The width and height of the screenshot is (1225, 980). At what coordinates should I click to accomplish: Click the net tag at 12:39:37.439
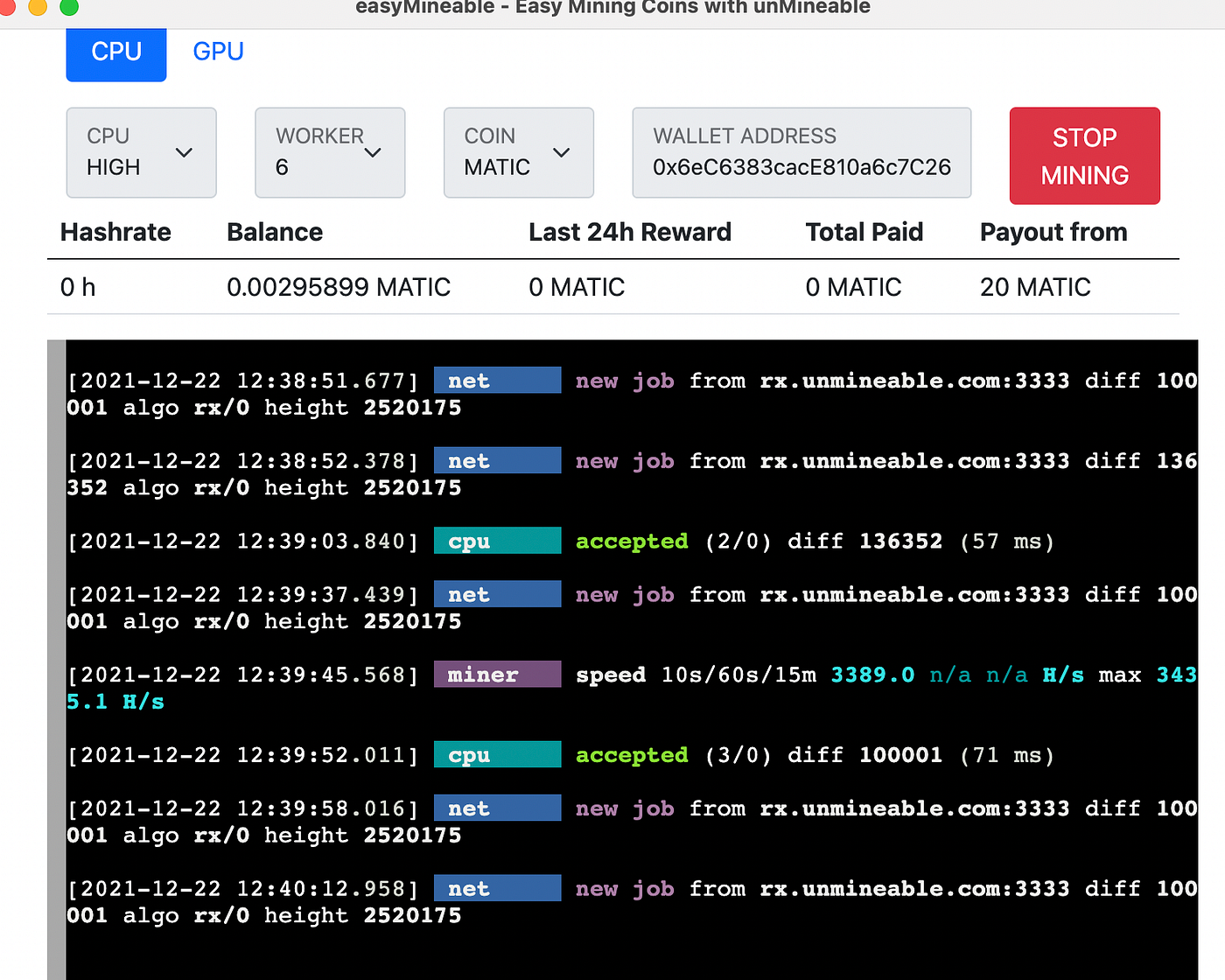pos(497,595)
